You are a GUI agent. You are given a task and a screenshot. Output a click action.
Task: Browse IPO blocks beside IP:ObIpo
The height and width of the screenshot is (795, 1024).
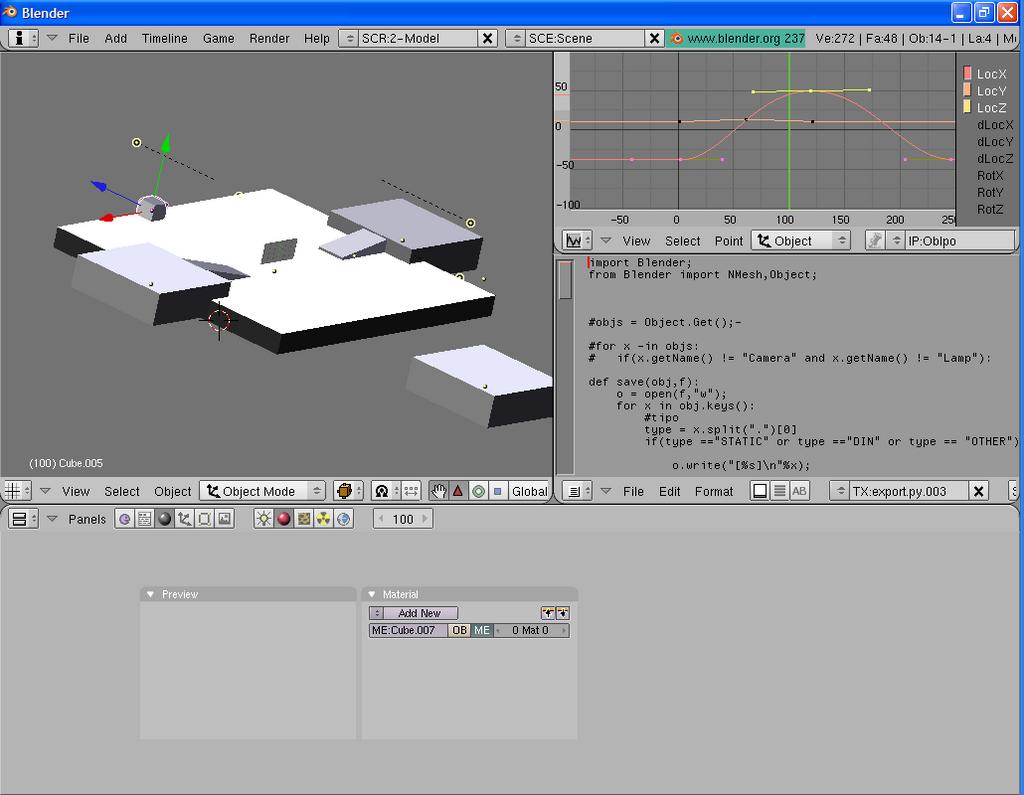click(x=896, y=240)
